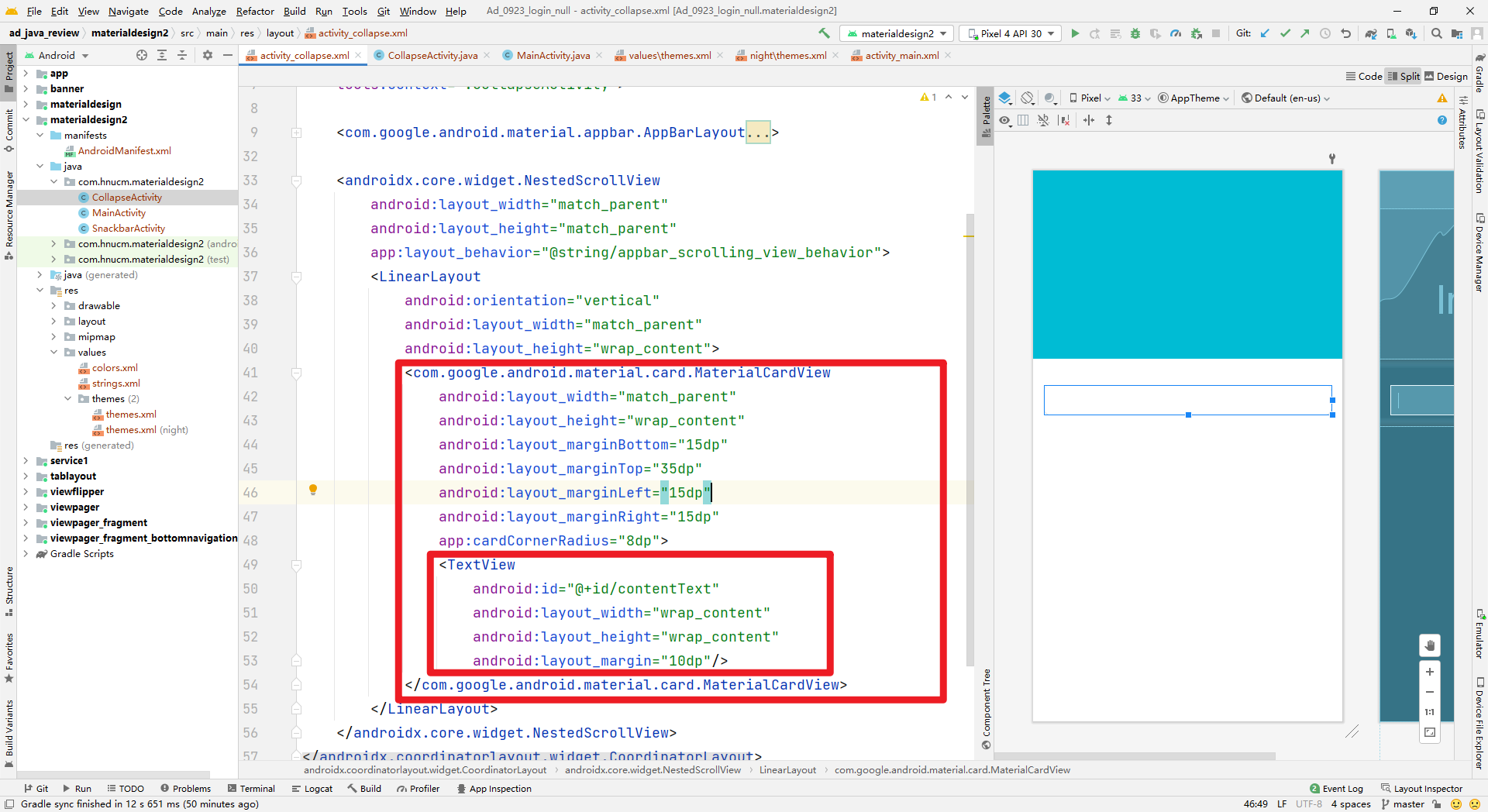Fold the MaterialCardView tag at line 41
The width and height of the screenshot is (1488, 812).
click(296, 373)
